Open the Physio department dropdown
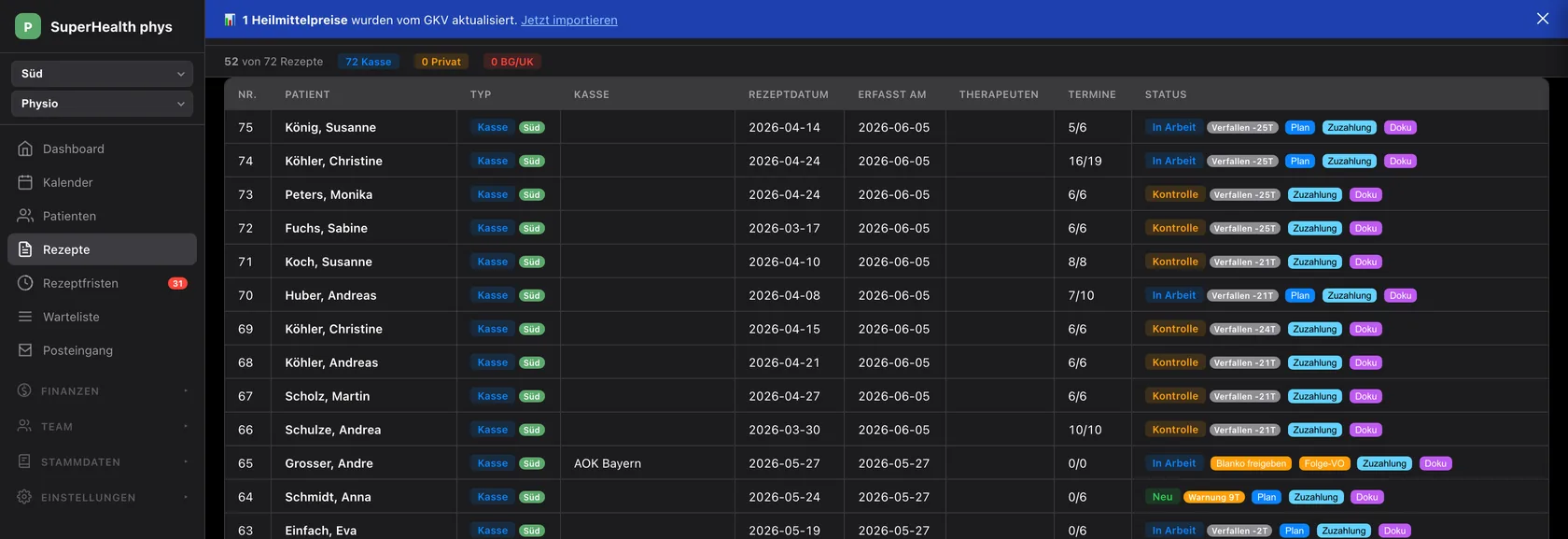Viewport: 1568px width, 539px height. (103, 104)
